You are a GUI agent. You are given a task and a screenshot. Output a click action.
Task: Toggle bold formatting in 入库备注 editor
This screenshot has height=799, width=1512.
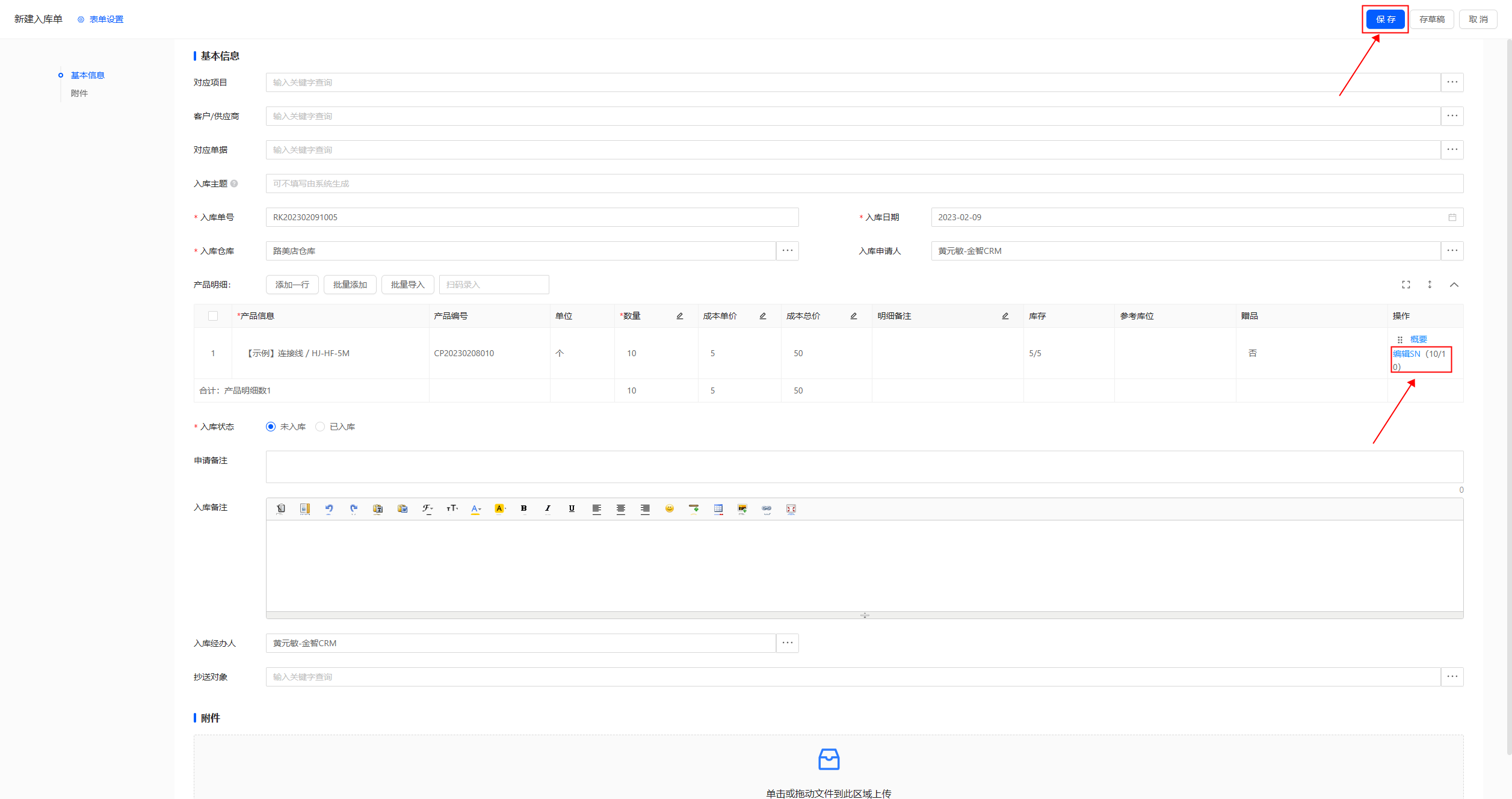coord(523,508)
